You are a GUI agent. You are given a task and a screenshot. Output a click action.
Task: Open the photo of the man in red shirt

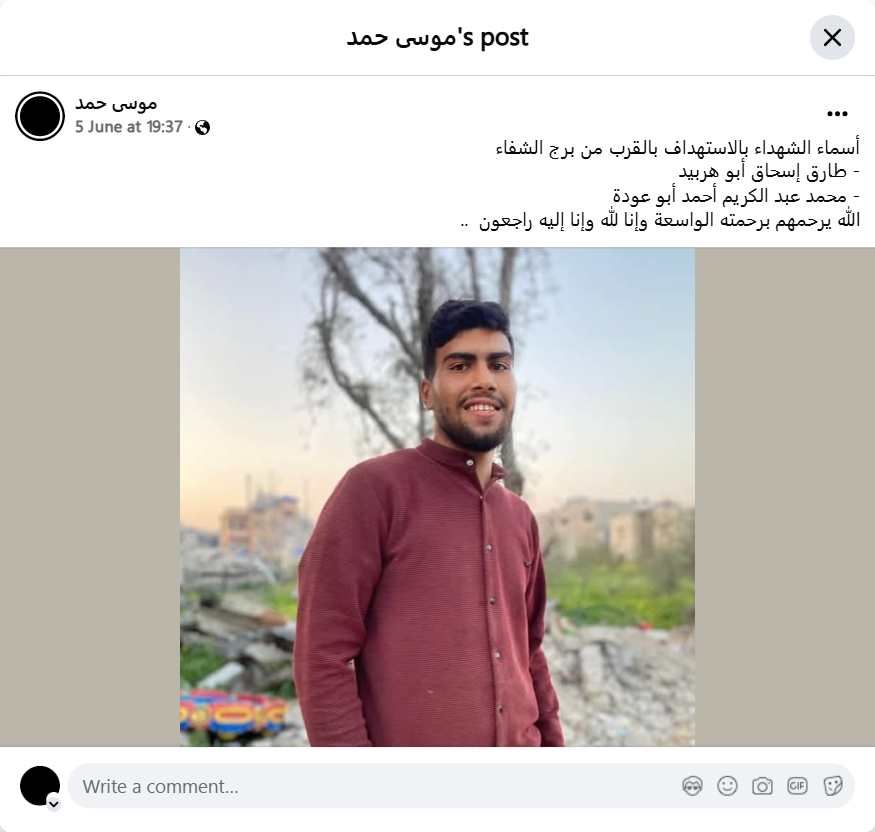(437, 497)
